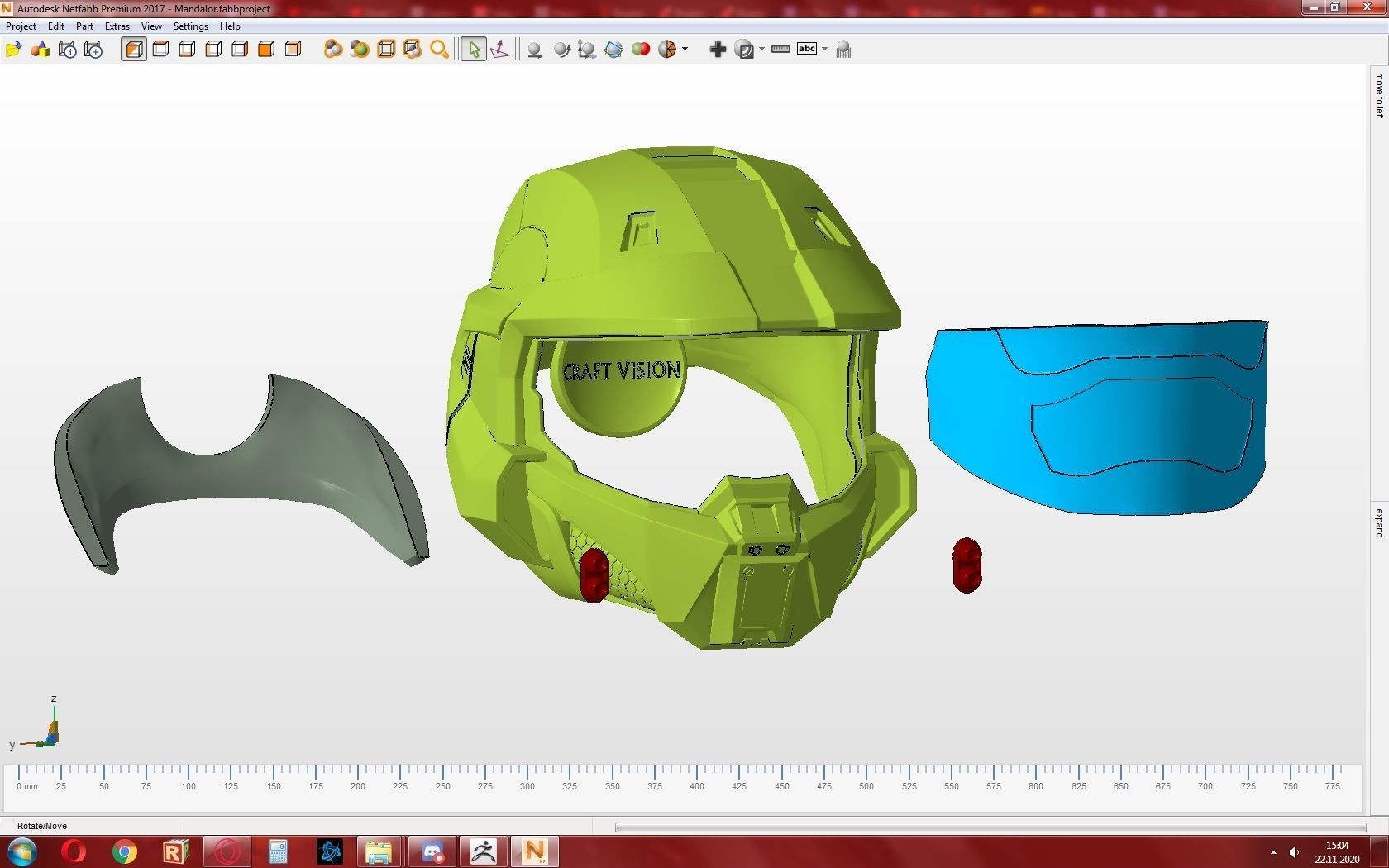1389x868 pixels.
Task: Click the blue platform overview icon
Action: pyautogui.click(x=613, y=50)
